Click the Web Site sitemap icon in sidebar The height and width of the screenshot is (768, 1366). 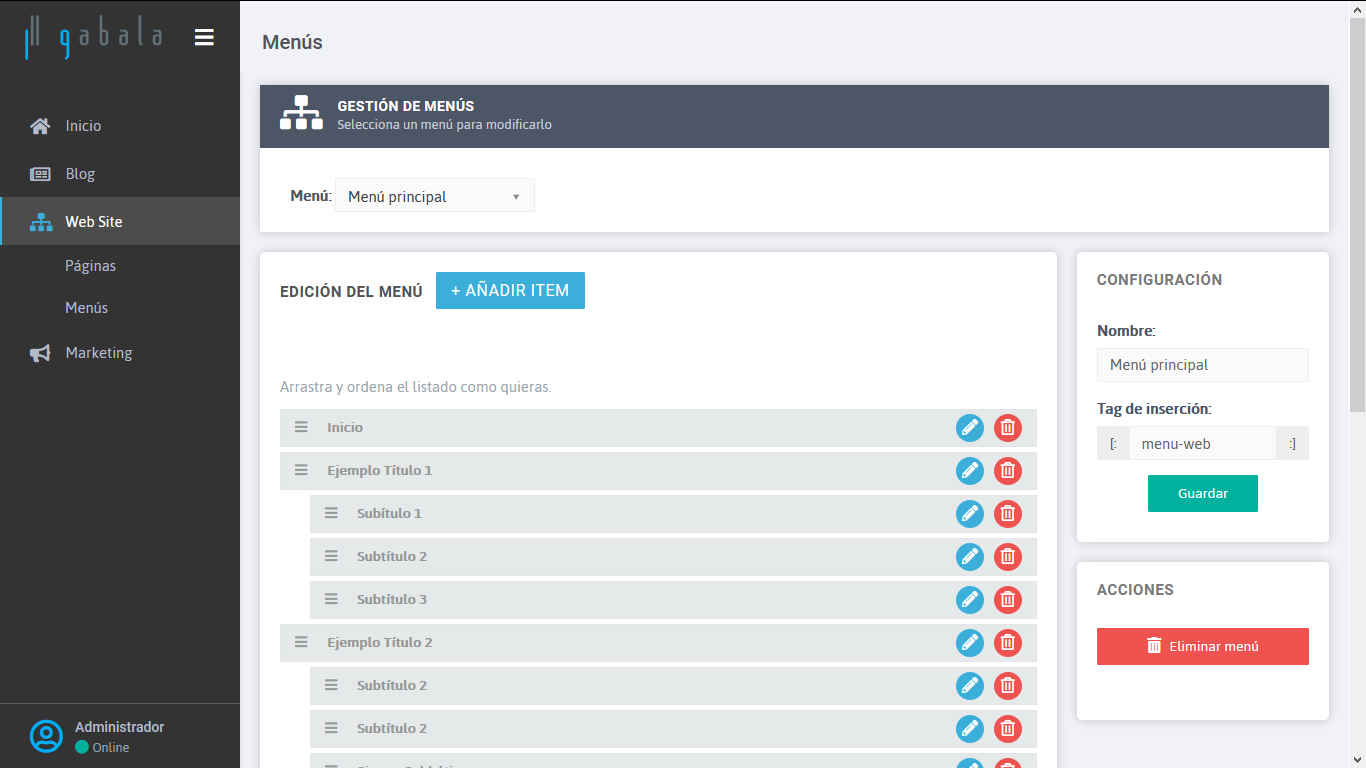click(41, 222)
